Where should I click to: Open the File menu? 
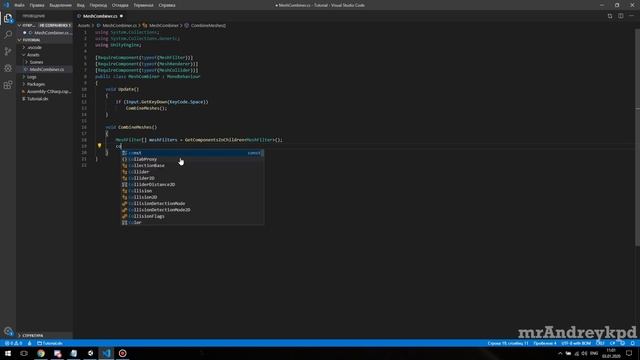tap(19, 5)
